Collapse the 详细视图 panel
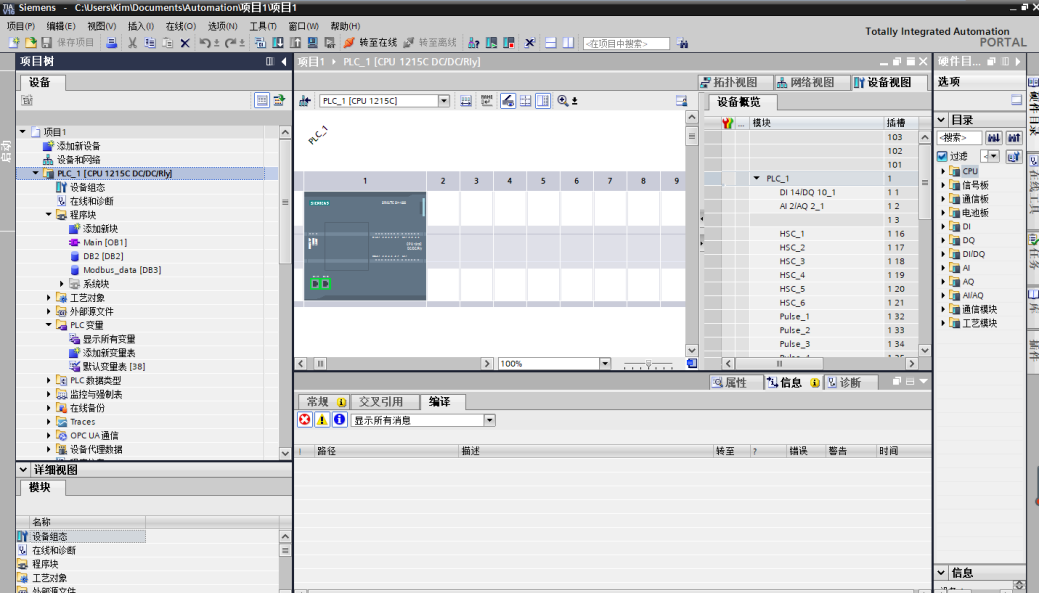This screenshot has width=1039, height=593. tap(23, 469)
